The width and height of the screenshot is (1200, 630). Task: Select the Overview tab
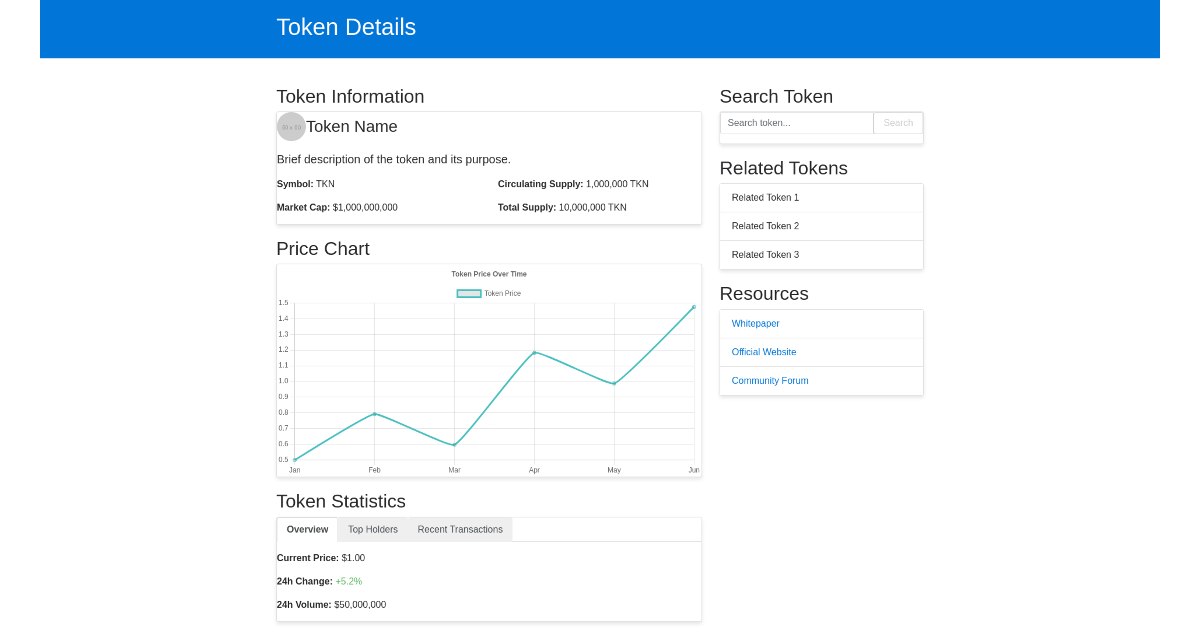click(x=307, y=529)
